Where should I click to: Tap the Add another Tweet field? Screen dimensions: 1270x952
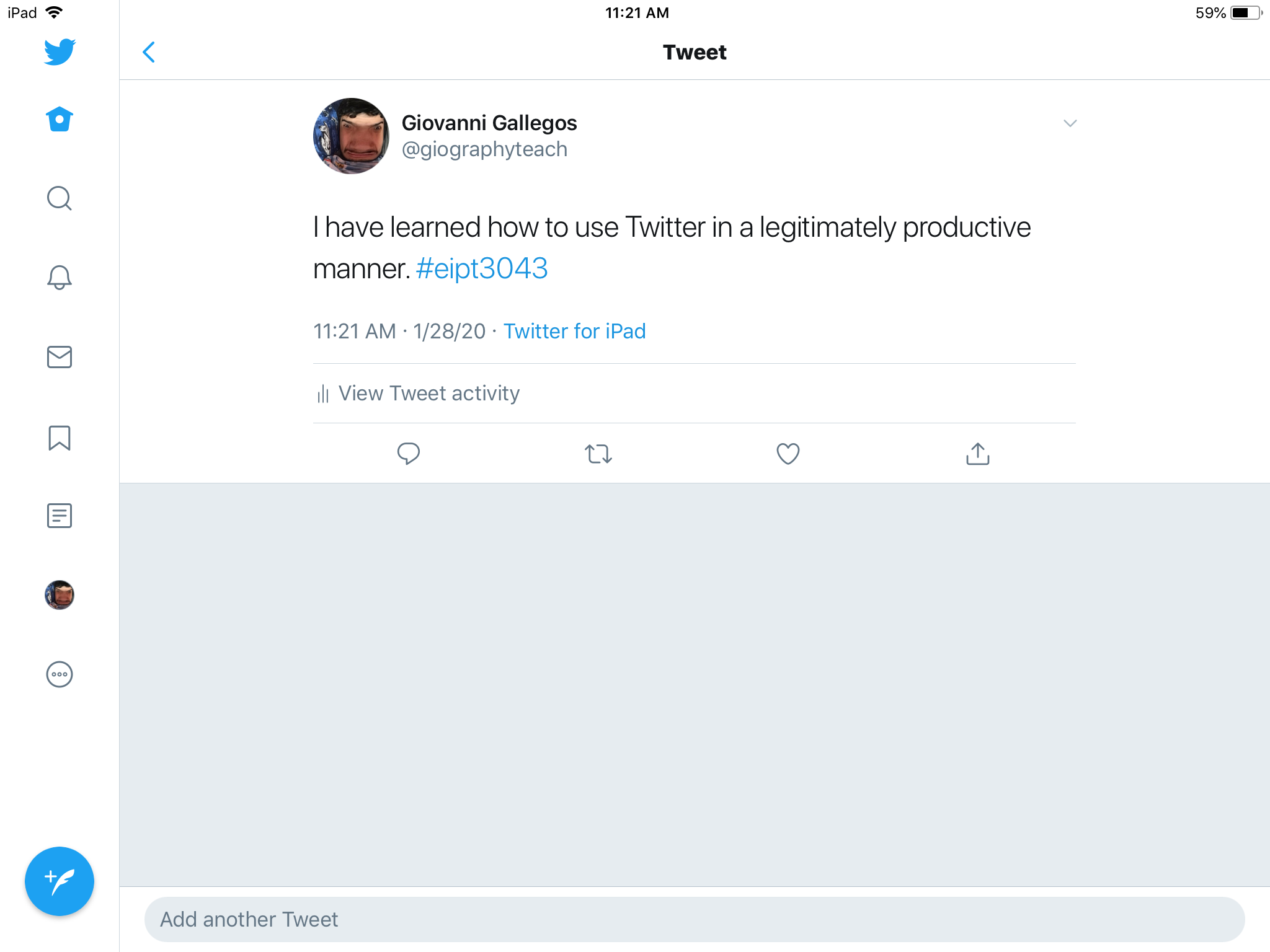coord(695,919)
